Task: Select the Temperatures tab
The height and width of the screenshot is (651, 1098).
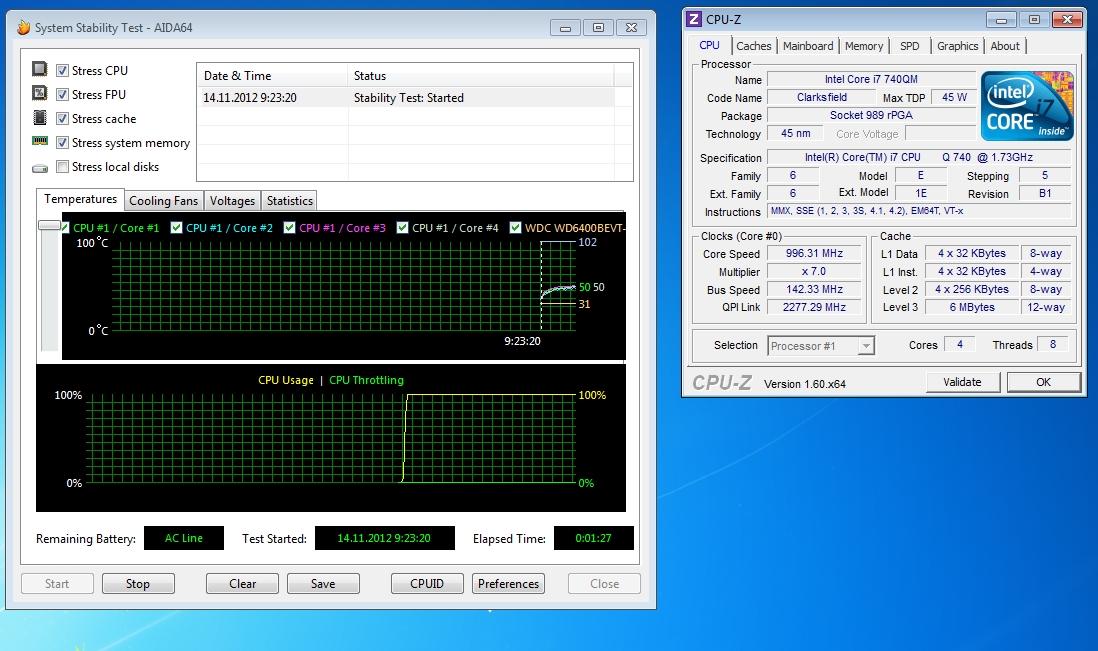Action: pos(81,200)
